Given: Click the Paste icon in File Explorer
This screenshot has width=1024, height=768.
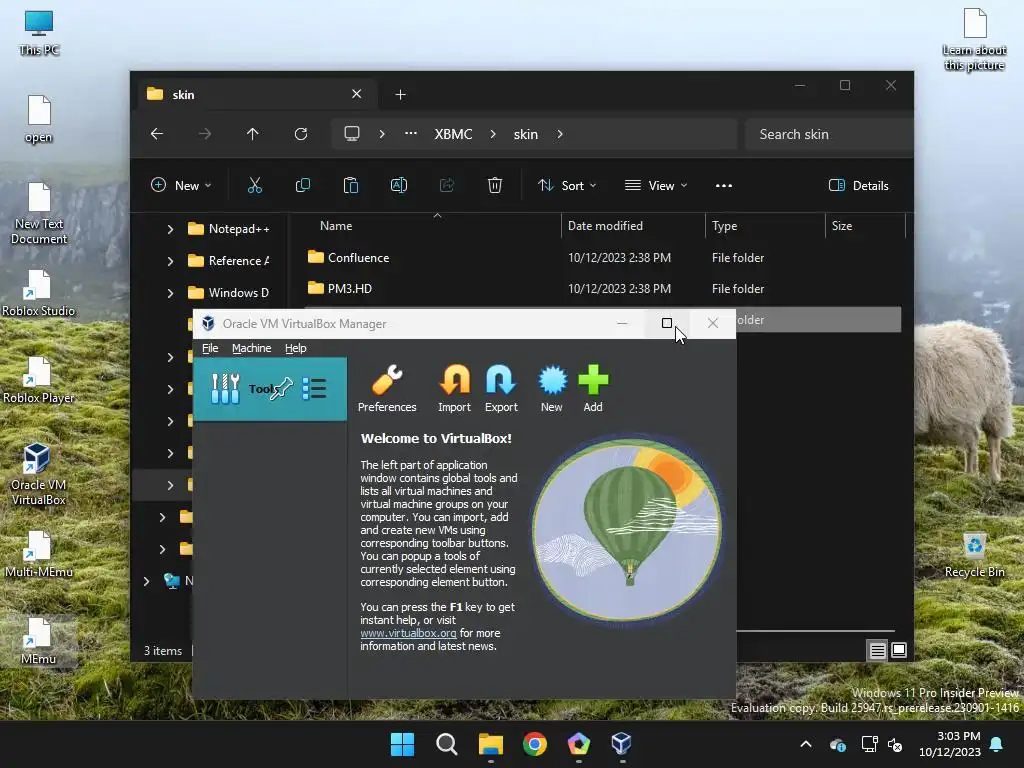Looking at the screenshot, I should click(351, 185).
